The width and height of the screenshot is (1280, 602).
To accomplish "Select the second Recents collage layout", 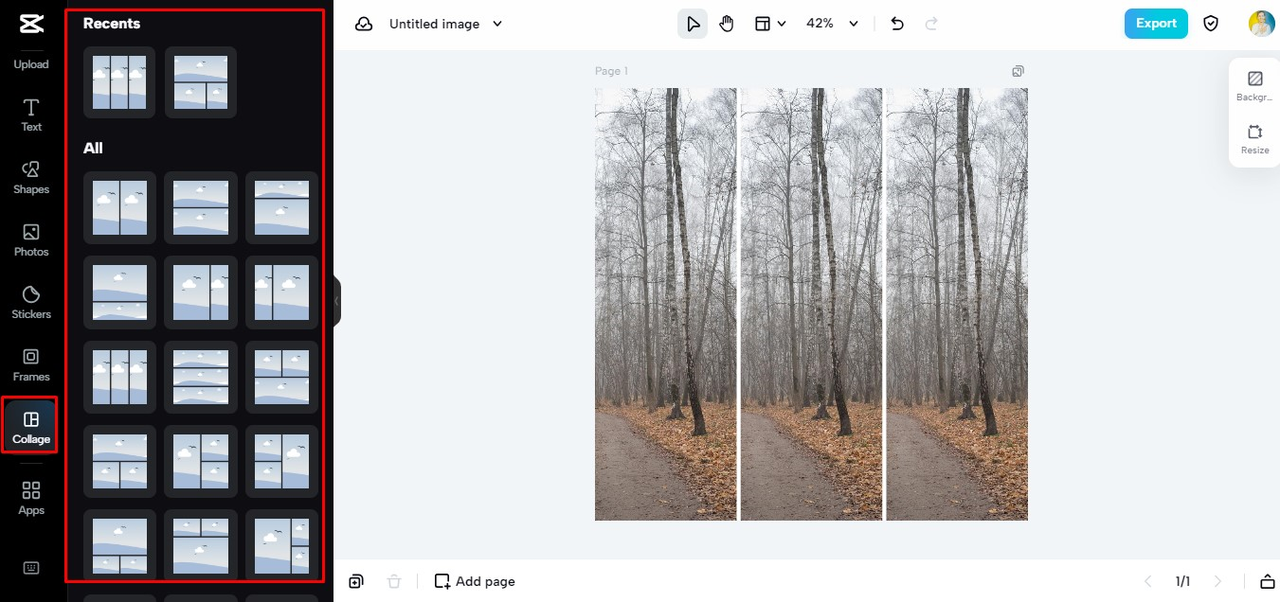I will pos(201,82).
